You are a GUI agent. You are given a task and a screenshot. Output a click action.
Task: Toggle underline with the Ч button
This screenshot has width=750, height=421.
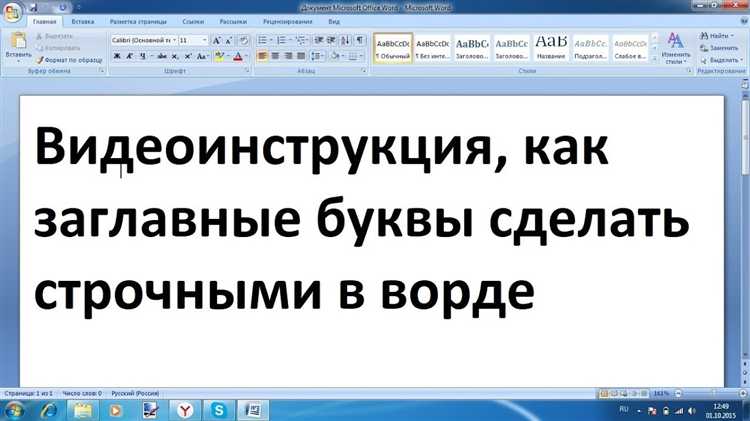(x=143, y=56)
